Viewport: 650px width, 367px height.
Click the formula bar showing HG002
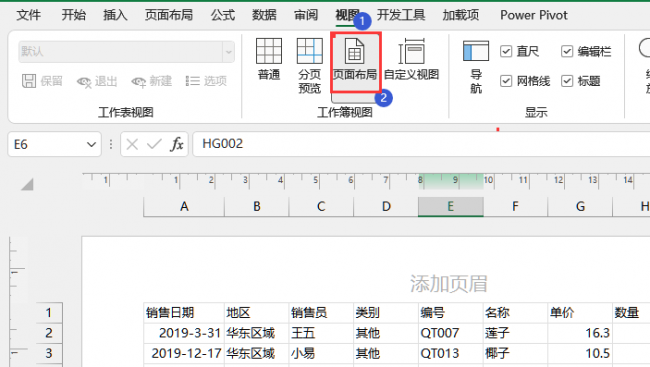pyautogui.click(x=421, y=144)
